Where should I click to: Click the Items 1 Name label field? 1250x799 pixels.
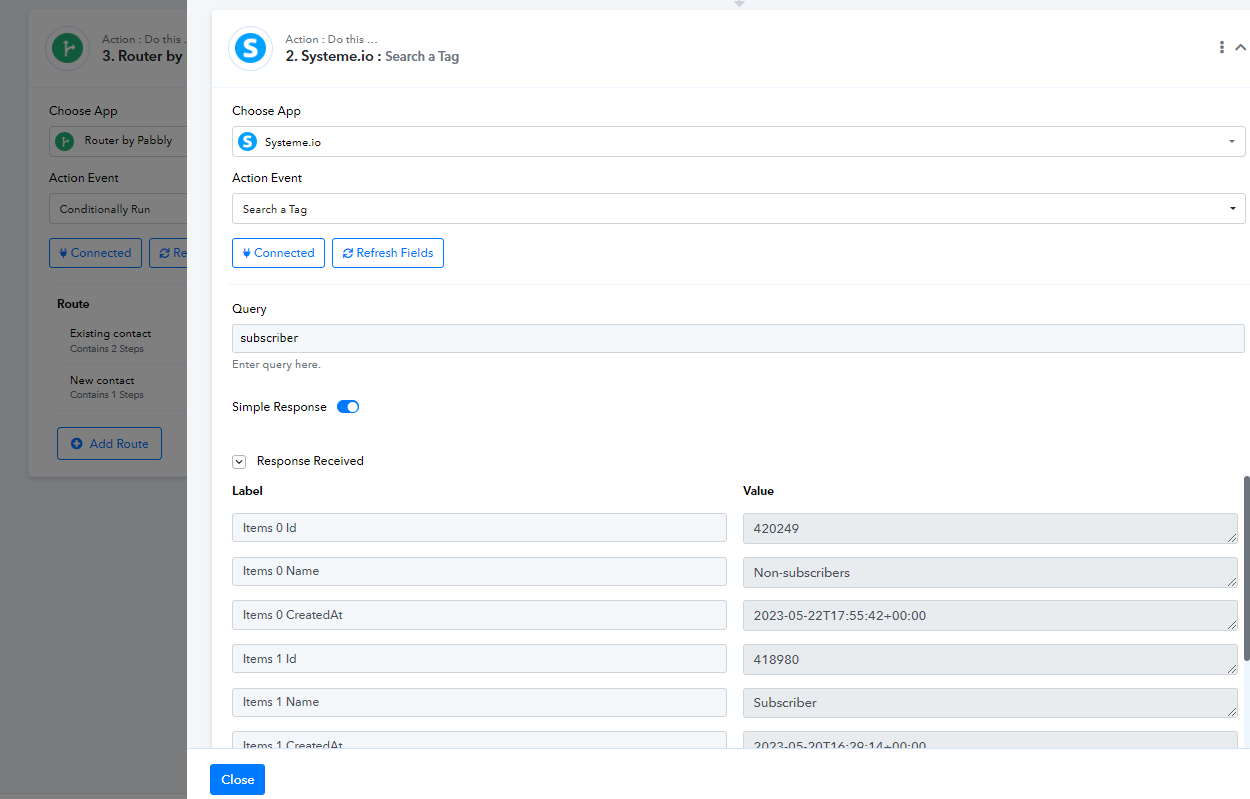479,702
